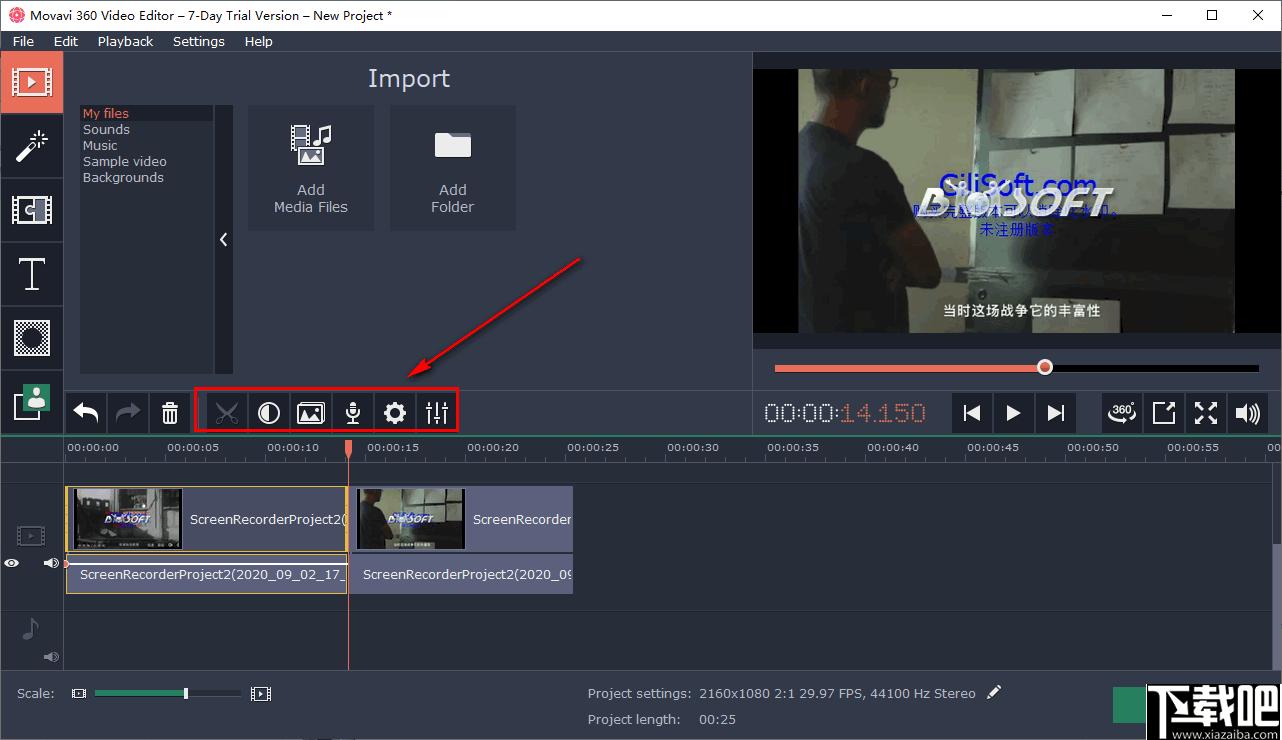Open the Settings menu
The width and height of the screenshot is (1282, 740).
point(198,41)
